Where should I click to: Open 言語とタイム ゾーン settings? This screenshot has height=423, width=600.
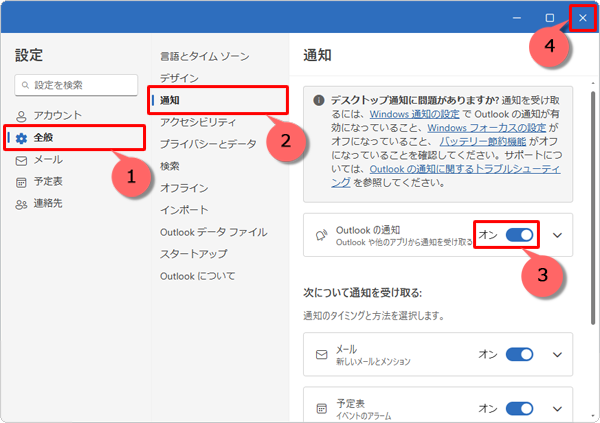tap(205, 57)
